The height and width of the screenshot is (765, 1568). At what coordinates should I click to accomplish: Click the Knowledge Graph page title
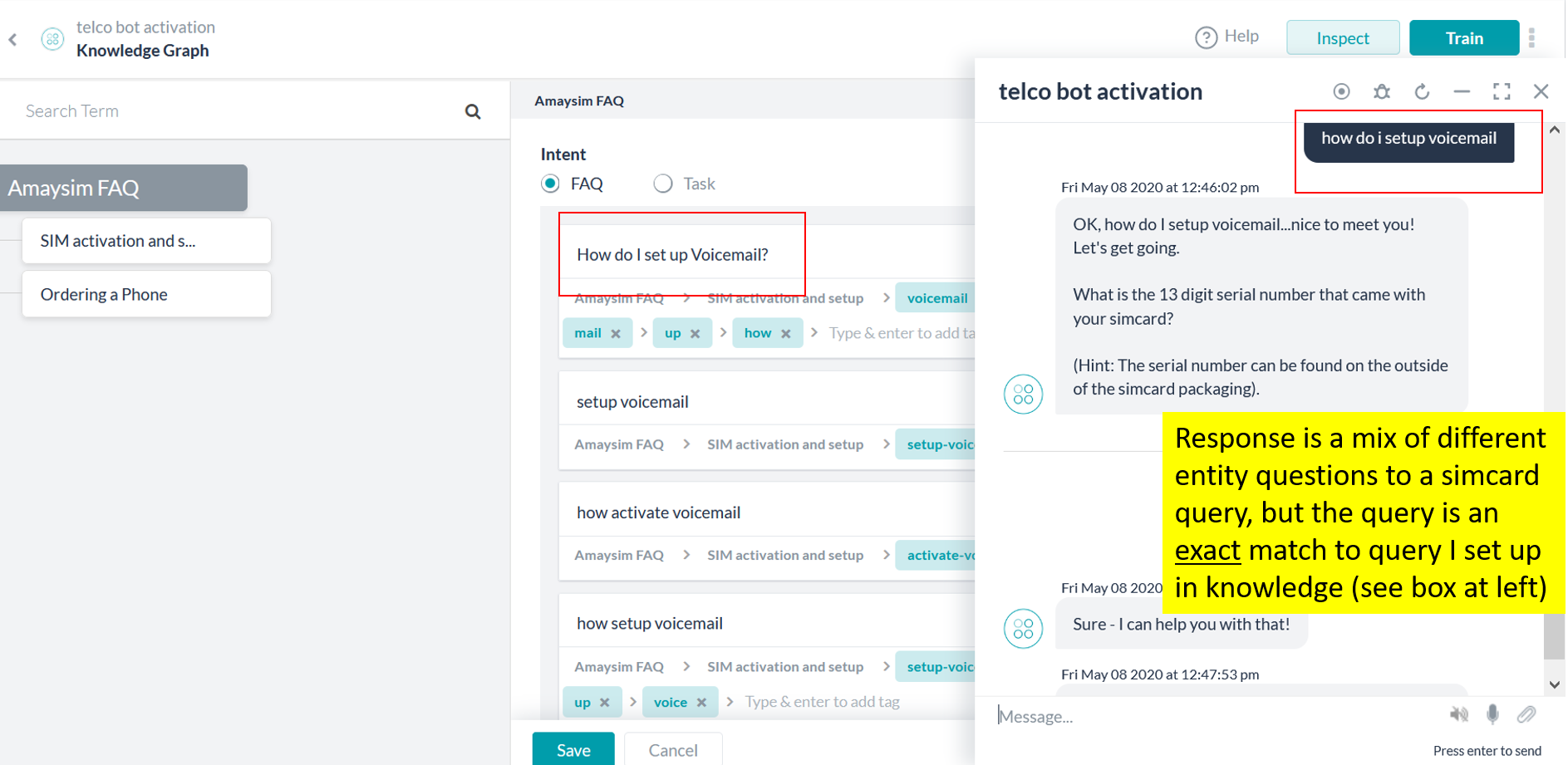click(142, 51)
